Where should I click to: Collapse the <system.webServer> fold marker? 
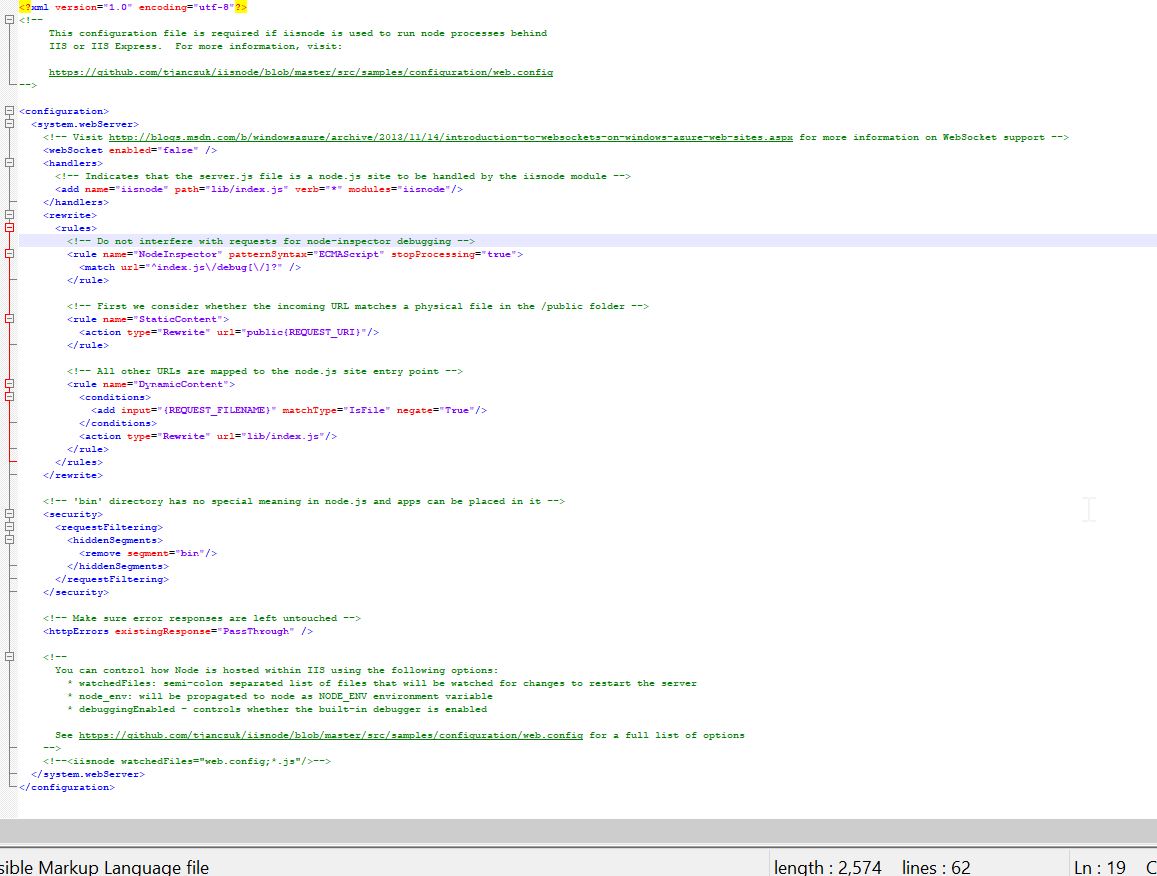click(x=10, y=124)
